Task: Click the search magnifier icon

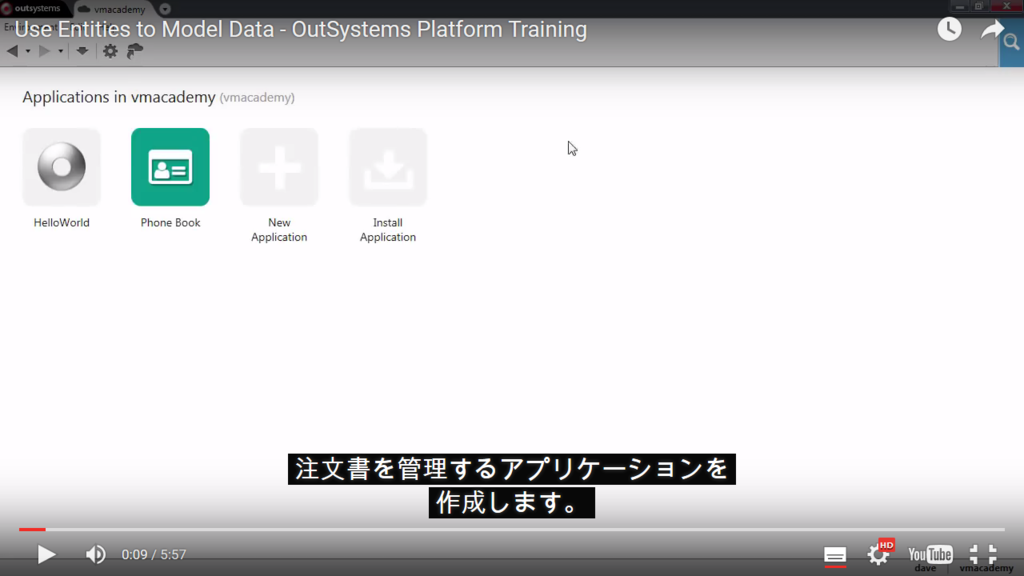Action: click(x=1012, y=43)
